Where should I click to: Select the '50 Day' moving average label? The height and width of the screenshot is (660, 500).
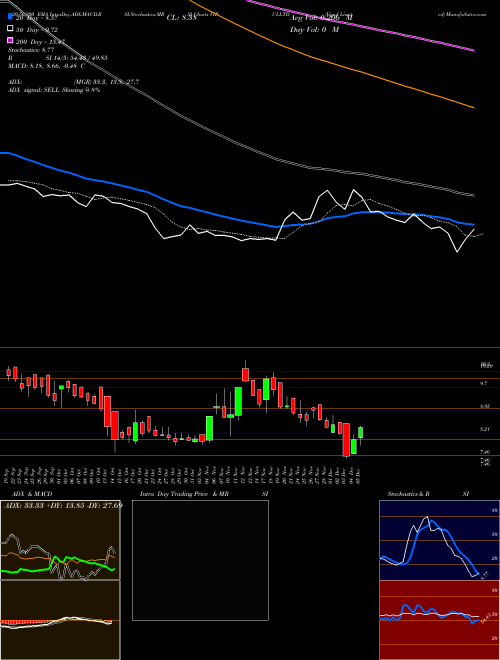coord(37,30)
